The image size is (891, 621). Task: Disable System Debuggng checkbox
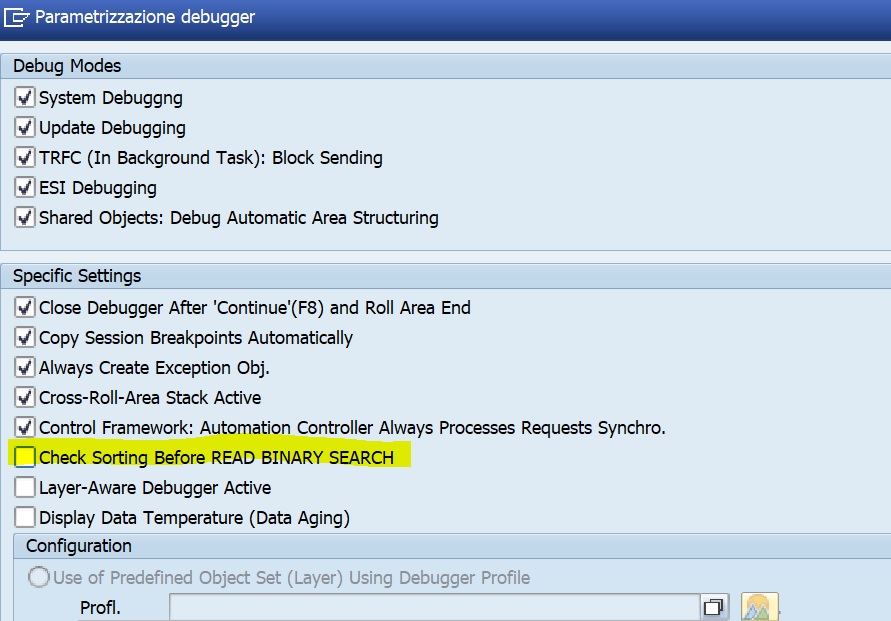23,97
